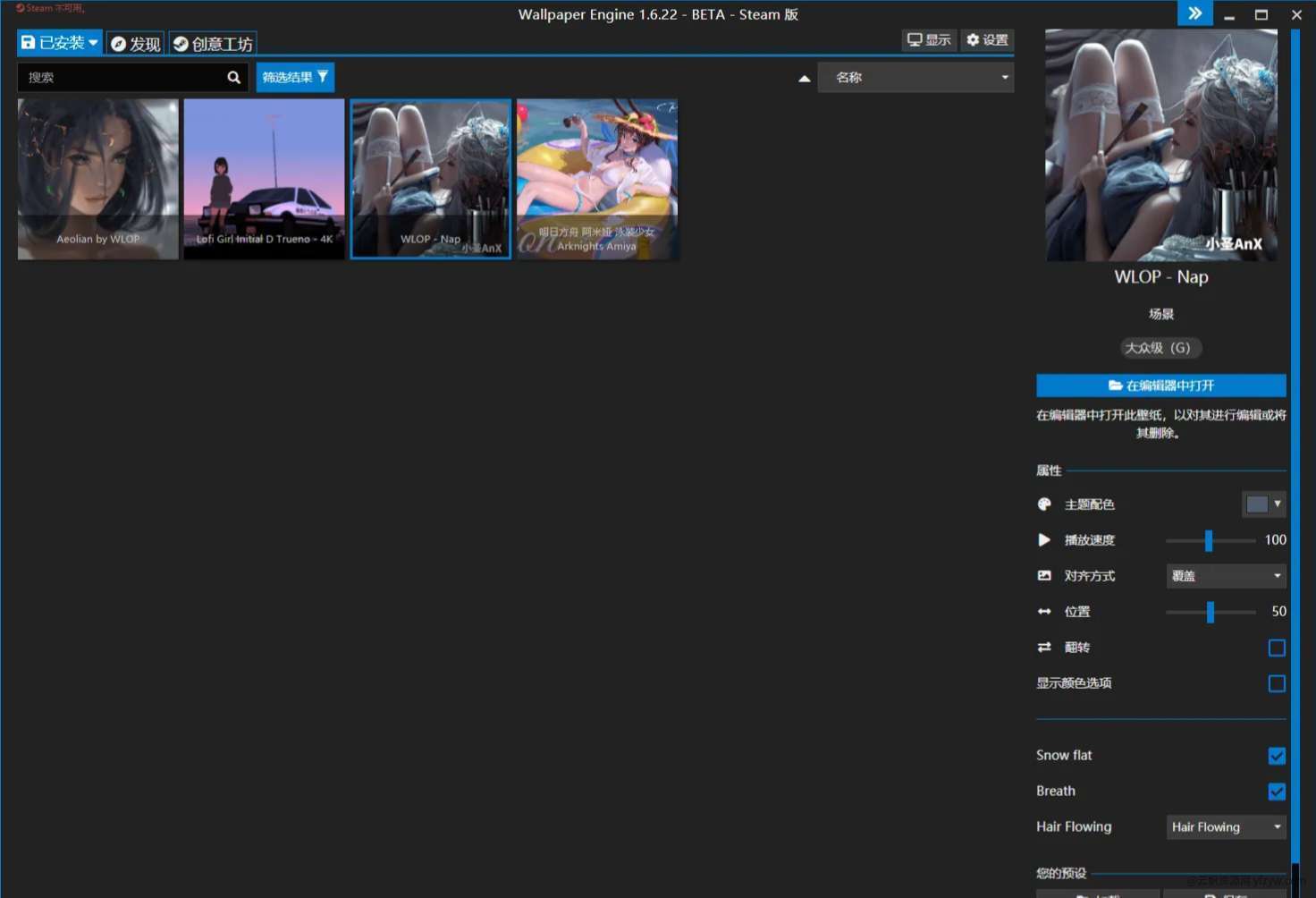Click the 50 position value
The image size is (1316, 898).
point(1278,612)
